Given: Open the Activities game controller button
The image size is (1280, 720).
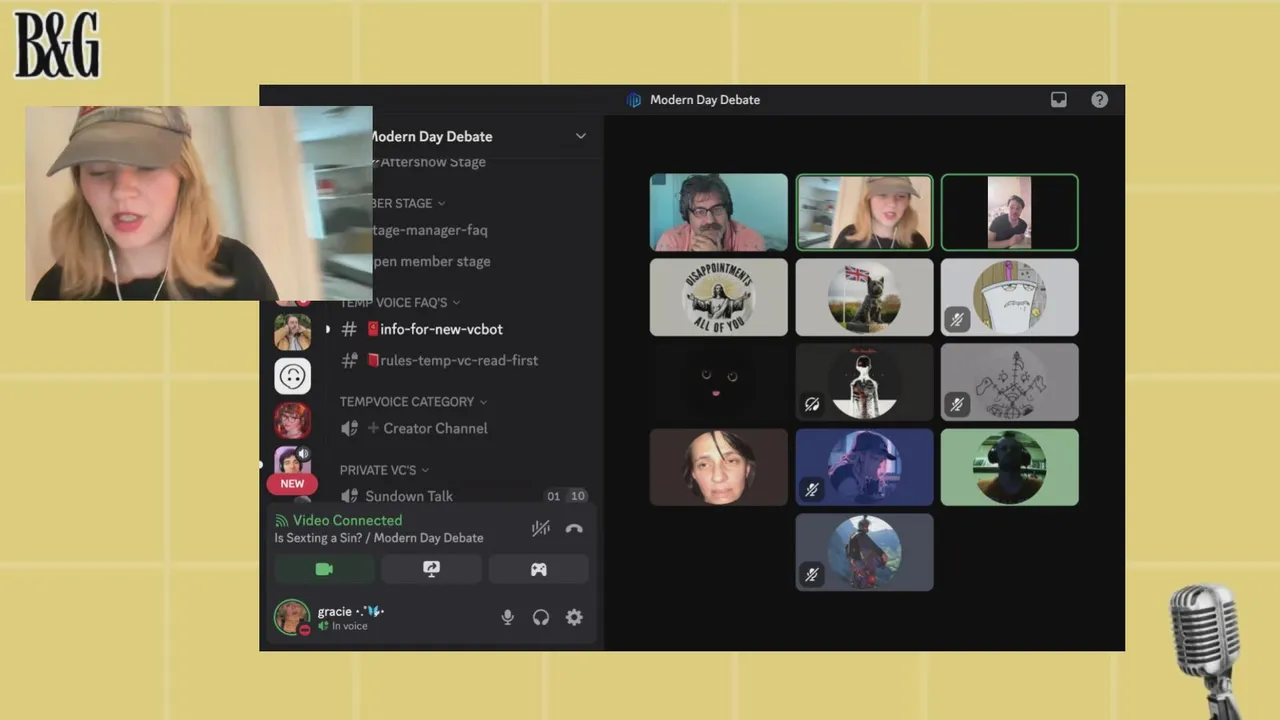Looking at the screenshot, I should pyautogui.click(x=538, y=569).
